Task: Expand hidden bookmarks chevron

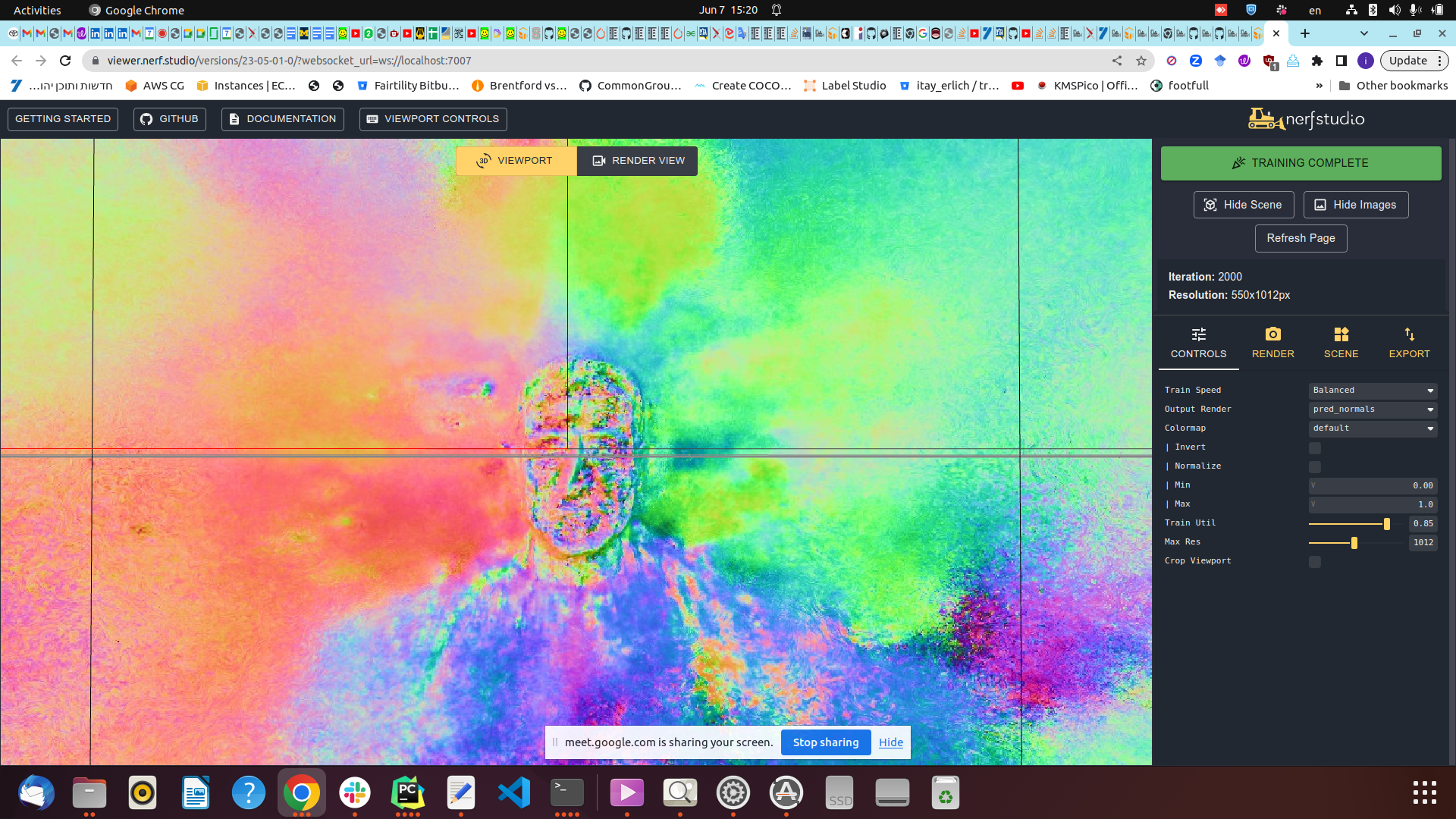Action: [x=1319, y=86]
